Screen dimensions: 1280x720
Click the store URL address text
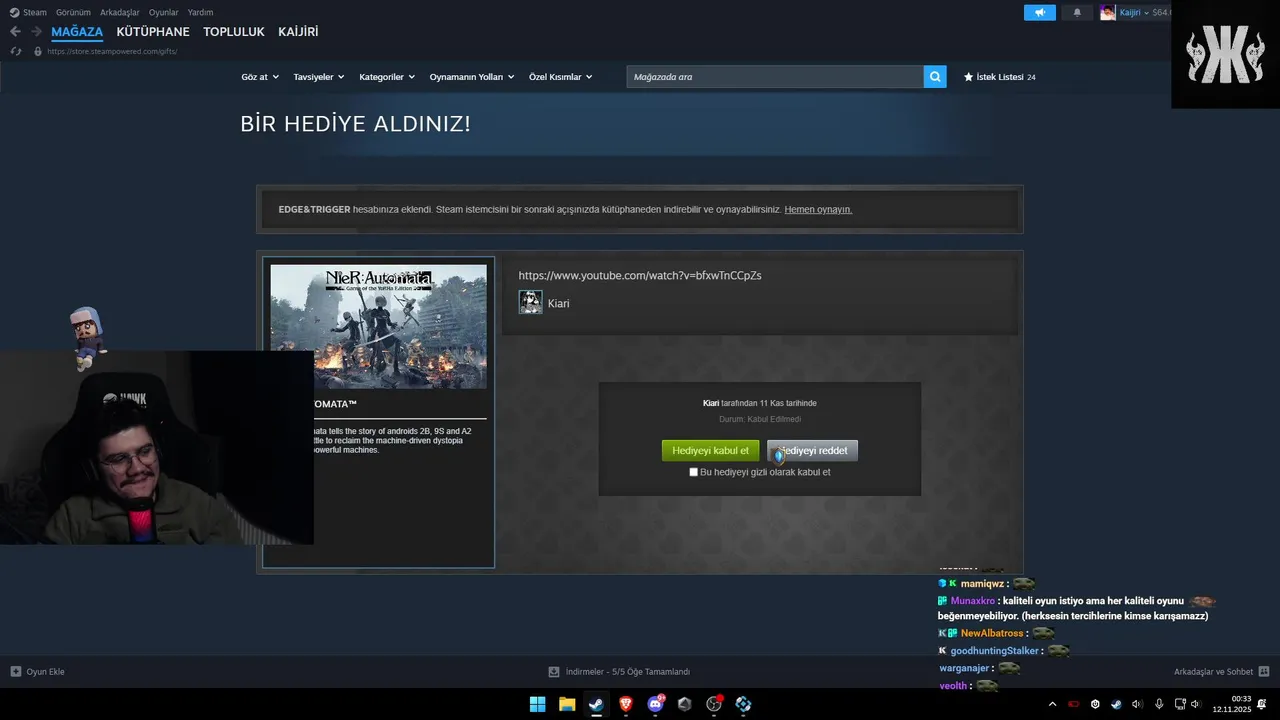tap(112, 51)
